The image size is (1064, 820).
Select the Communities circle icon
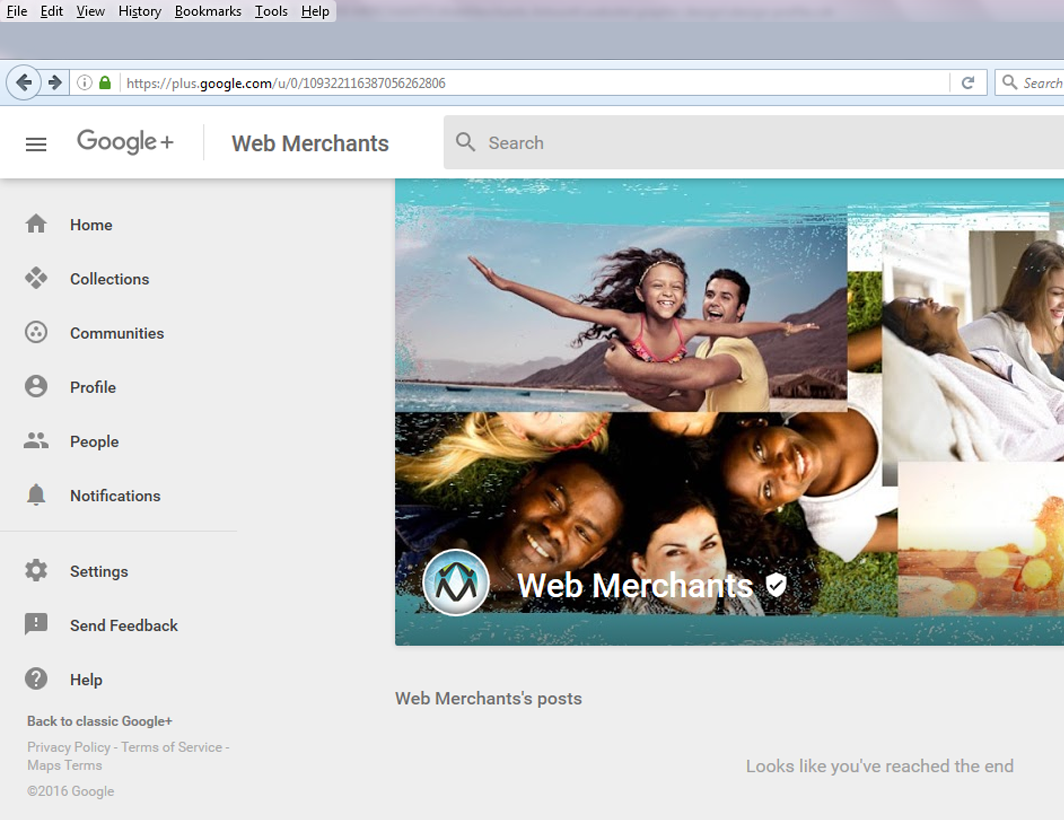point(36,332)
